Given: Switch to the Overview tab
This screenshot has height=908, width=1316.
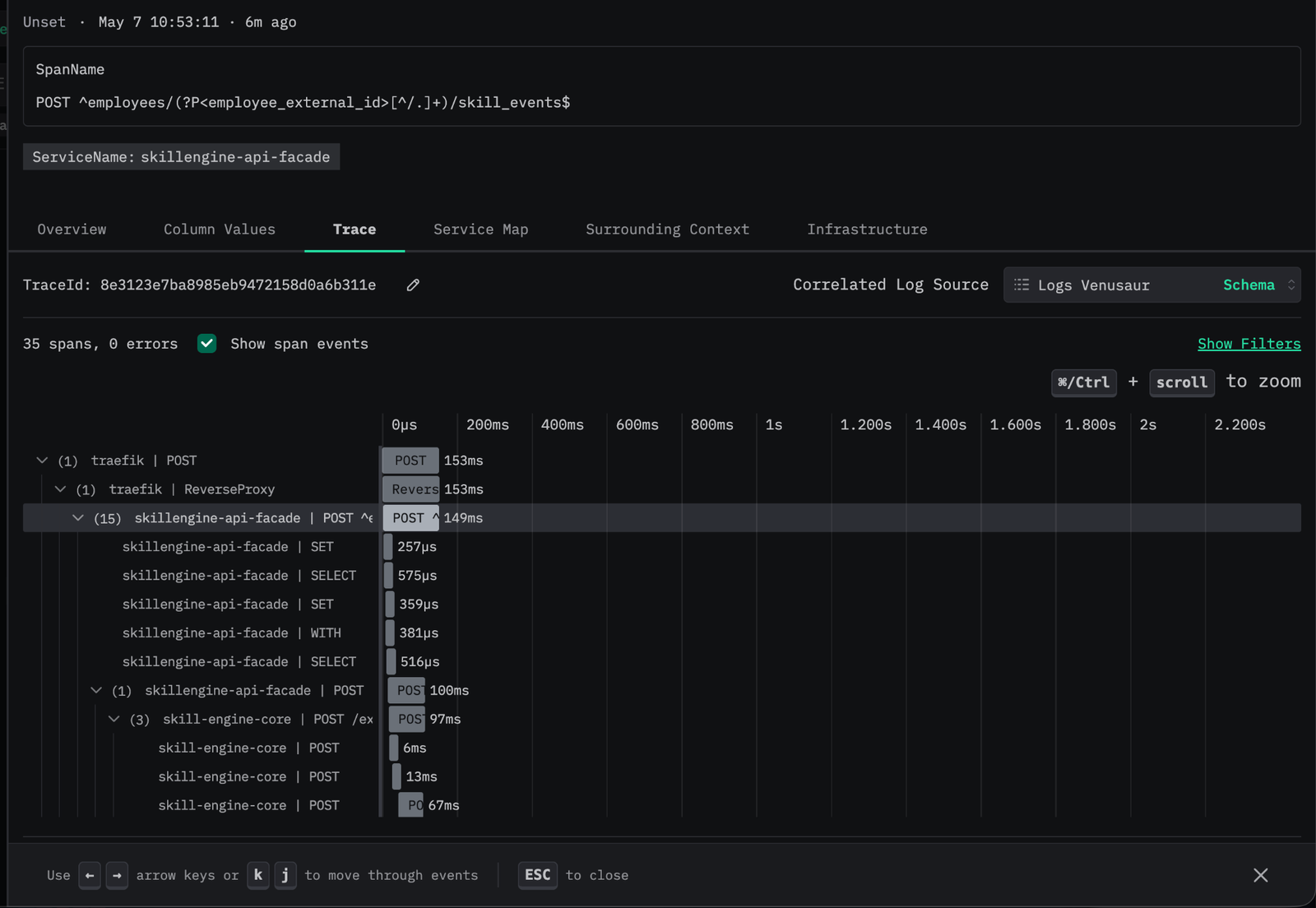Looking at the screenshot, I should [72, 229].
